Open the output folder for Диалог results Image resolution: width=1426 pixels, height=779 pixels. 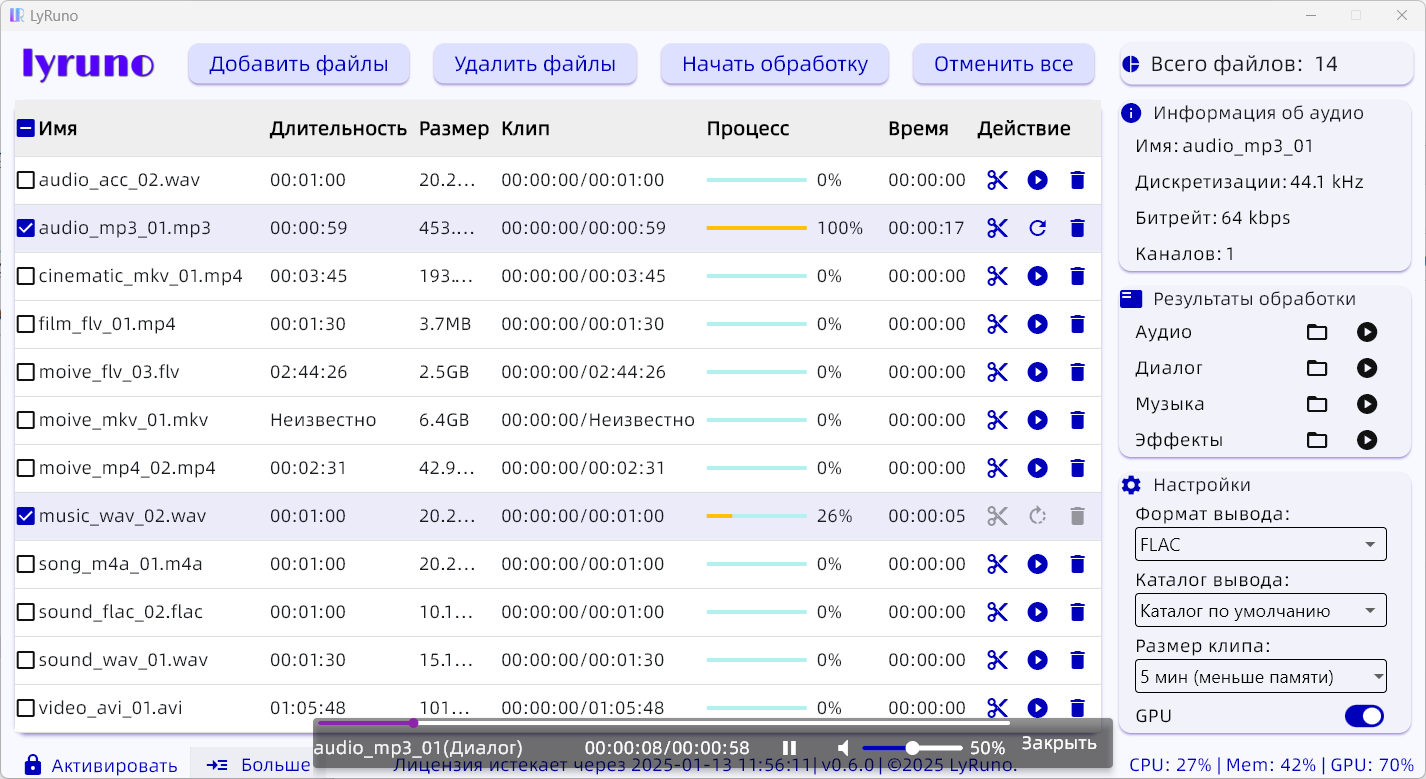pyautogui.click(x=1316, y=368)
